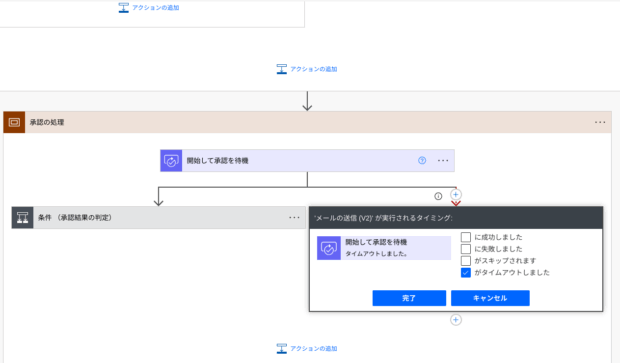Click the キャンセル button
Screen dimensions: 620x363
point(490,298)
